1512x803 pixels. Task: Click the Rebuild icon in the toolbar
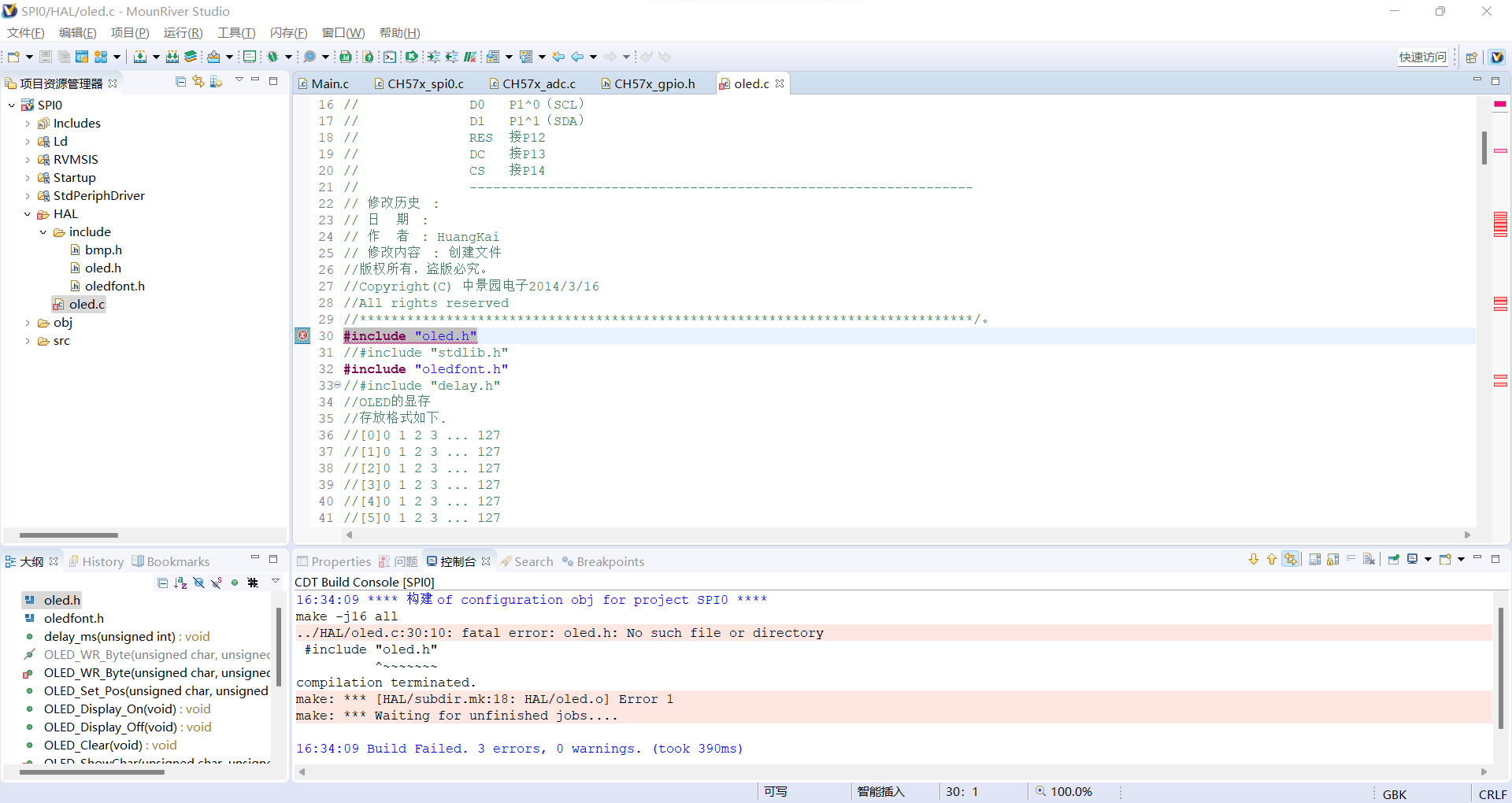(x=172, y=57)
